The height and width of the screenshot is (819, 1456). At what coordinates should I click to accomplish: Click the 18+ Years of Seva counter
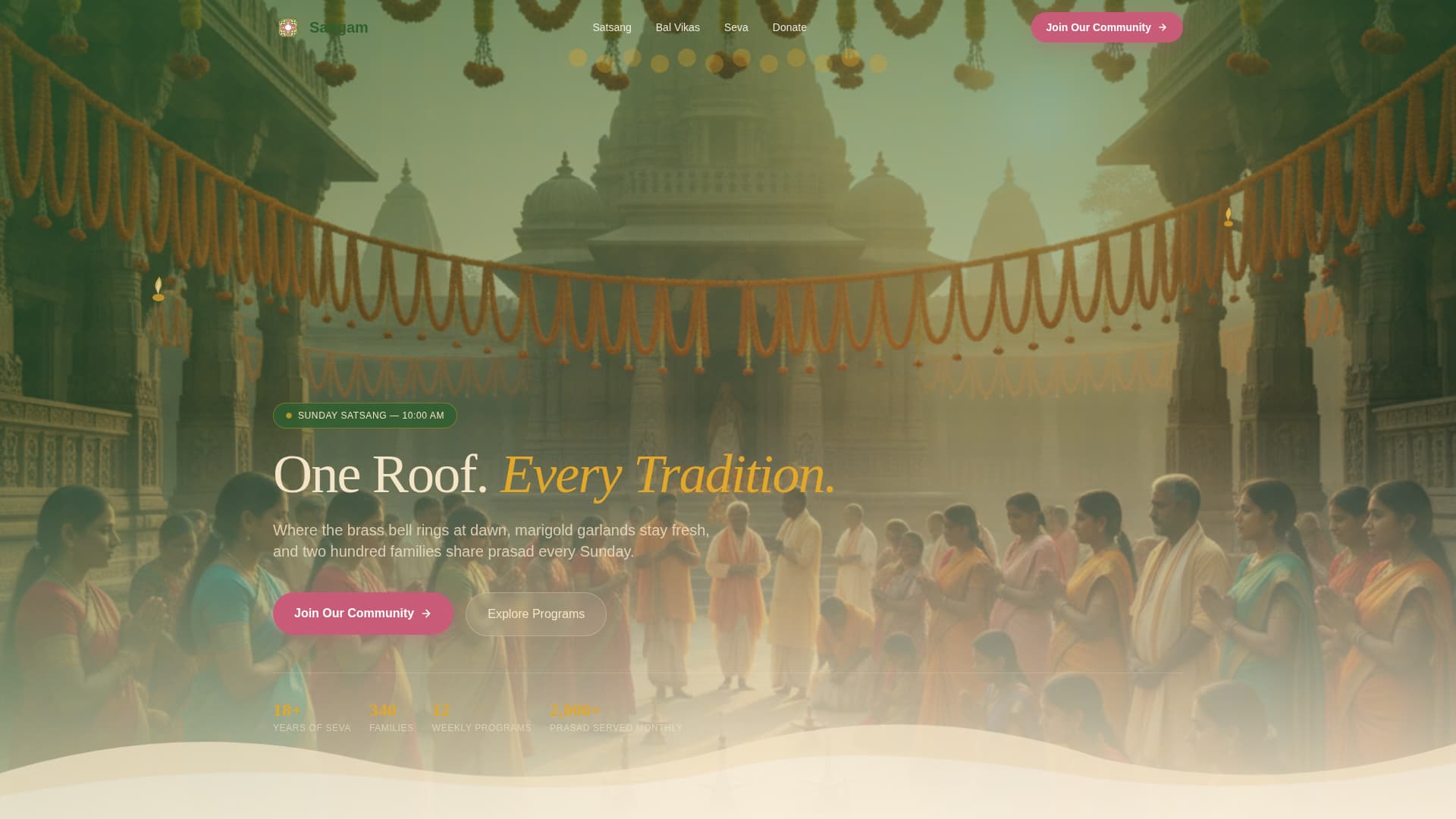pyautogui.click(x=312, y=717)
